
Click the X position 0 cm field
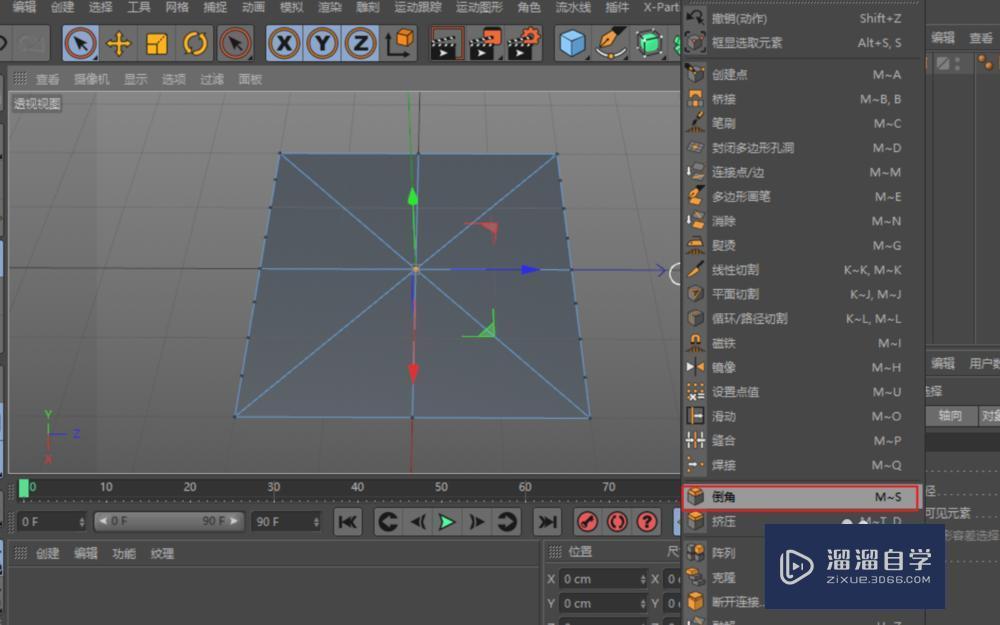coord(603,579)
